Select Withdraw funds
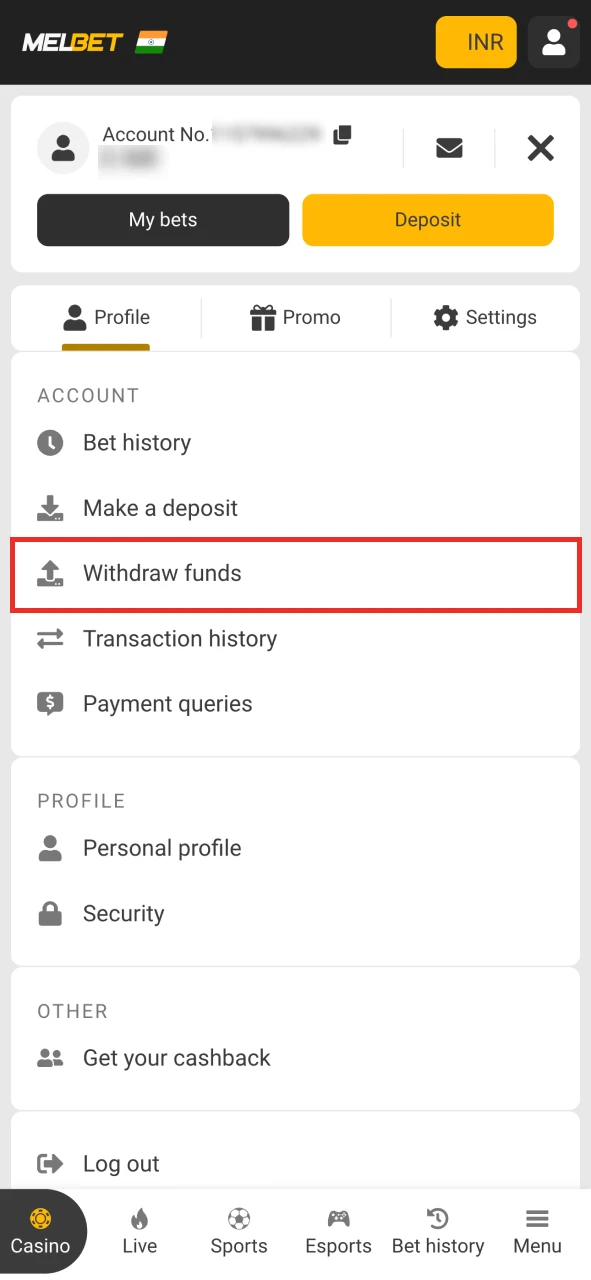This screenshot has height=1280, width=591. click(x=162, y=574)
